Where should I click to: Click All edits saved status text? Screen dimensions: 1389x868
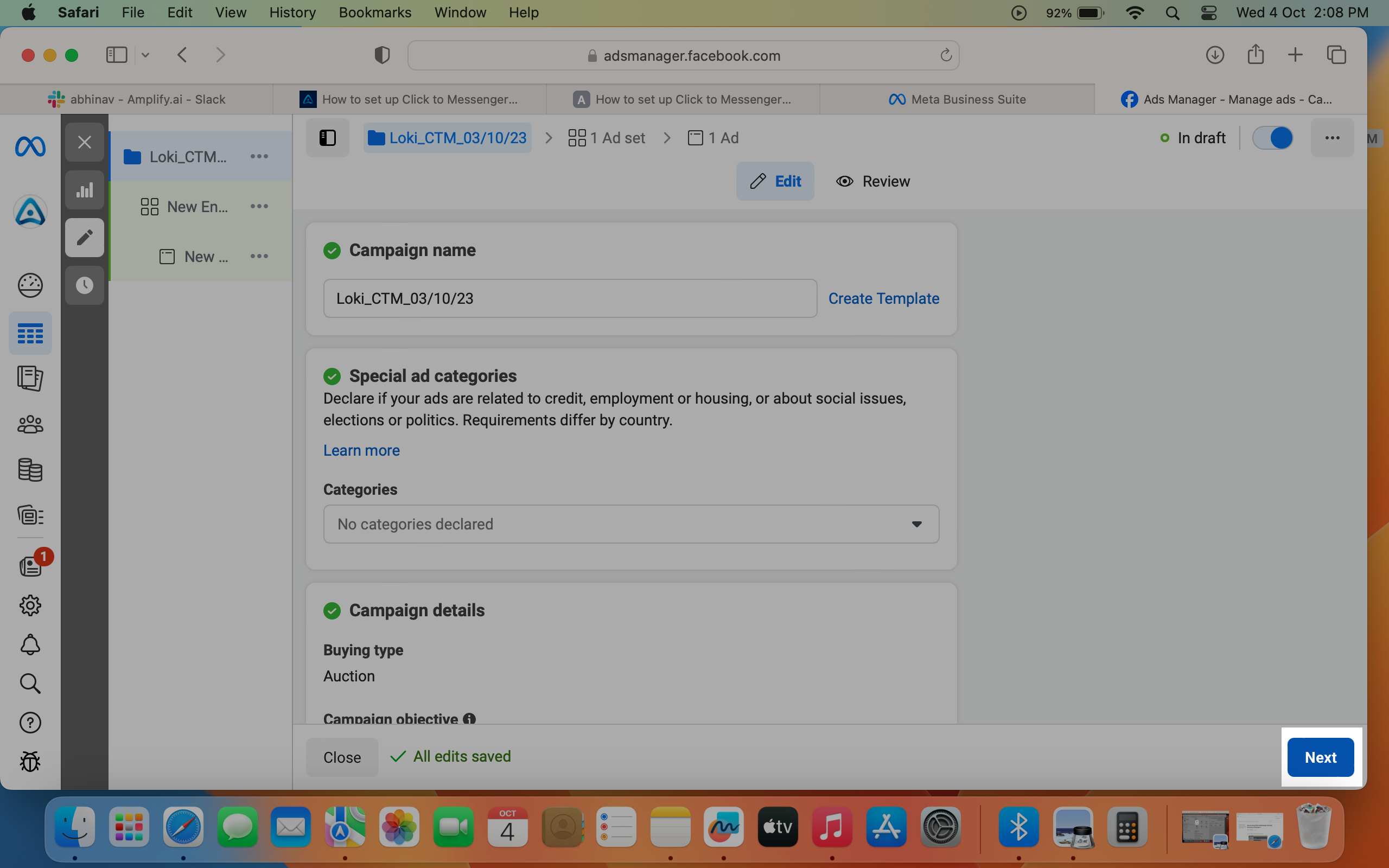point(462,756)
